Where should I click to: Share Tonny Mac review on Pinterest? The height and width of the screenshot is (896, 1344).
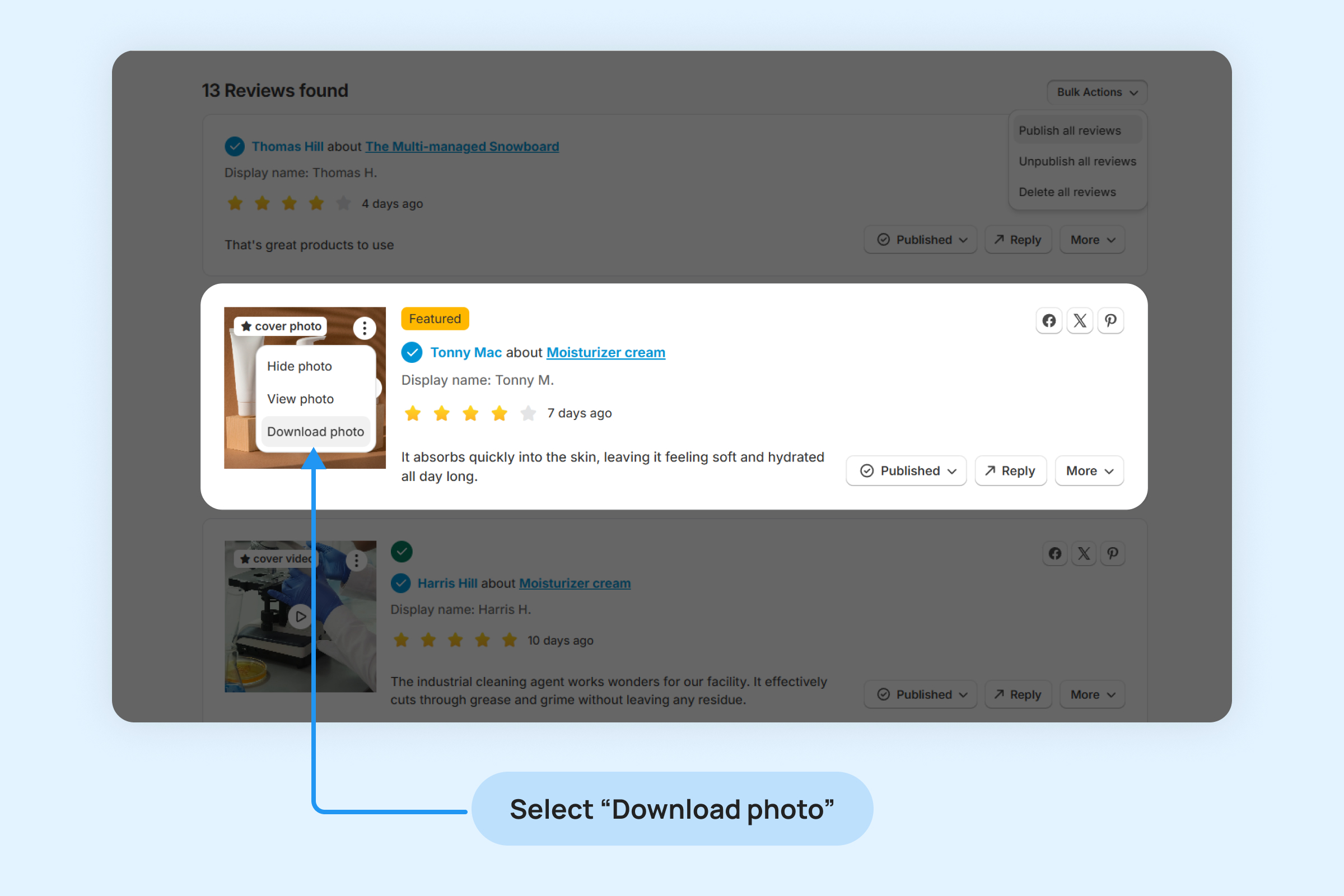point(1110,320)
